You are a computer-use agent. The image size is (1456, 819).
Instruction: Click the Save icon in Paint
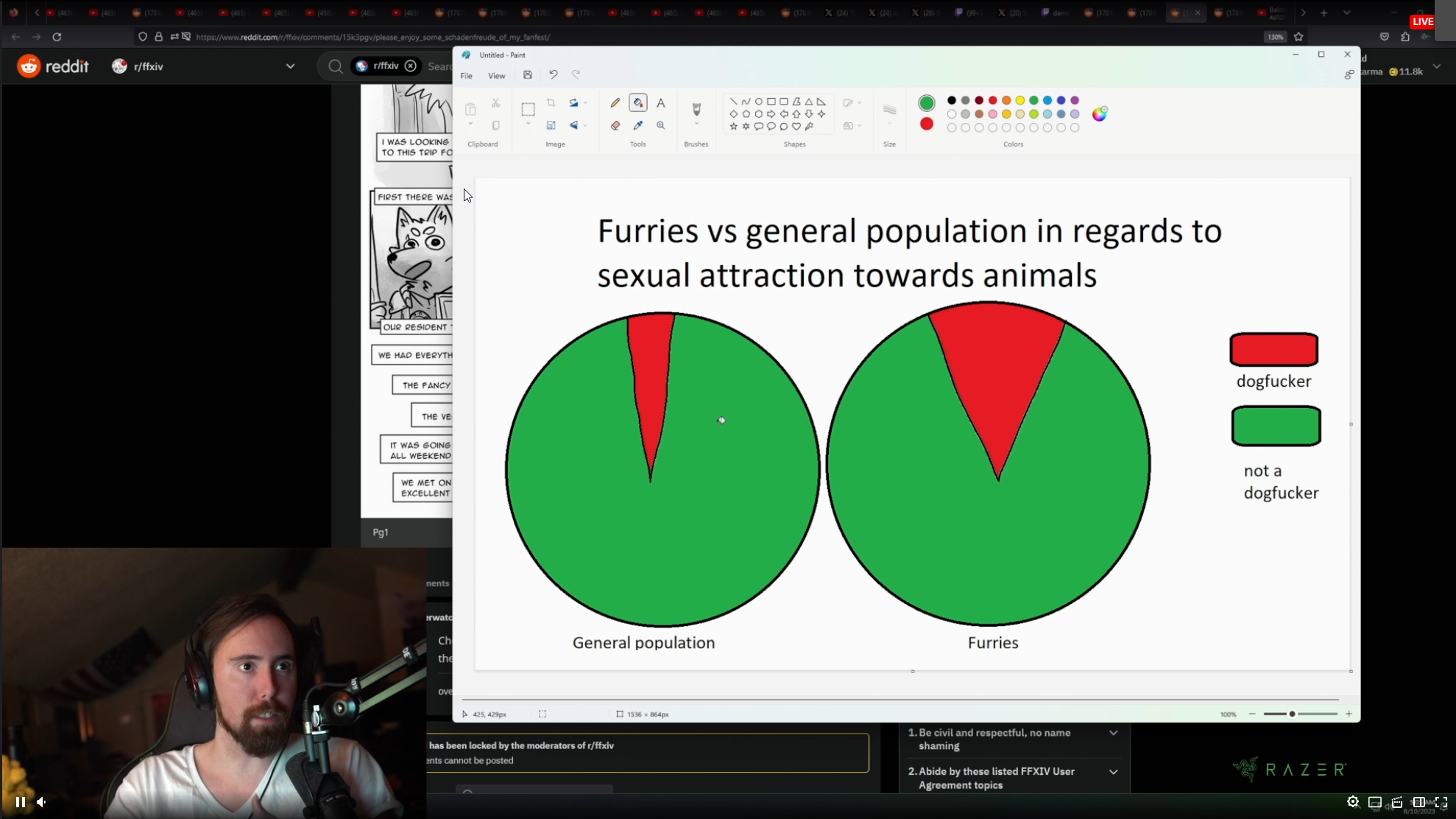coord(528,75)
